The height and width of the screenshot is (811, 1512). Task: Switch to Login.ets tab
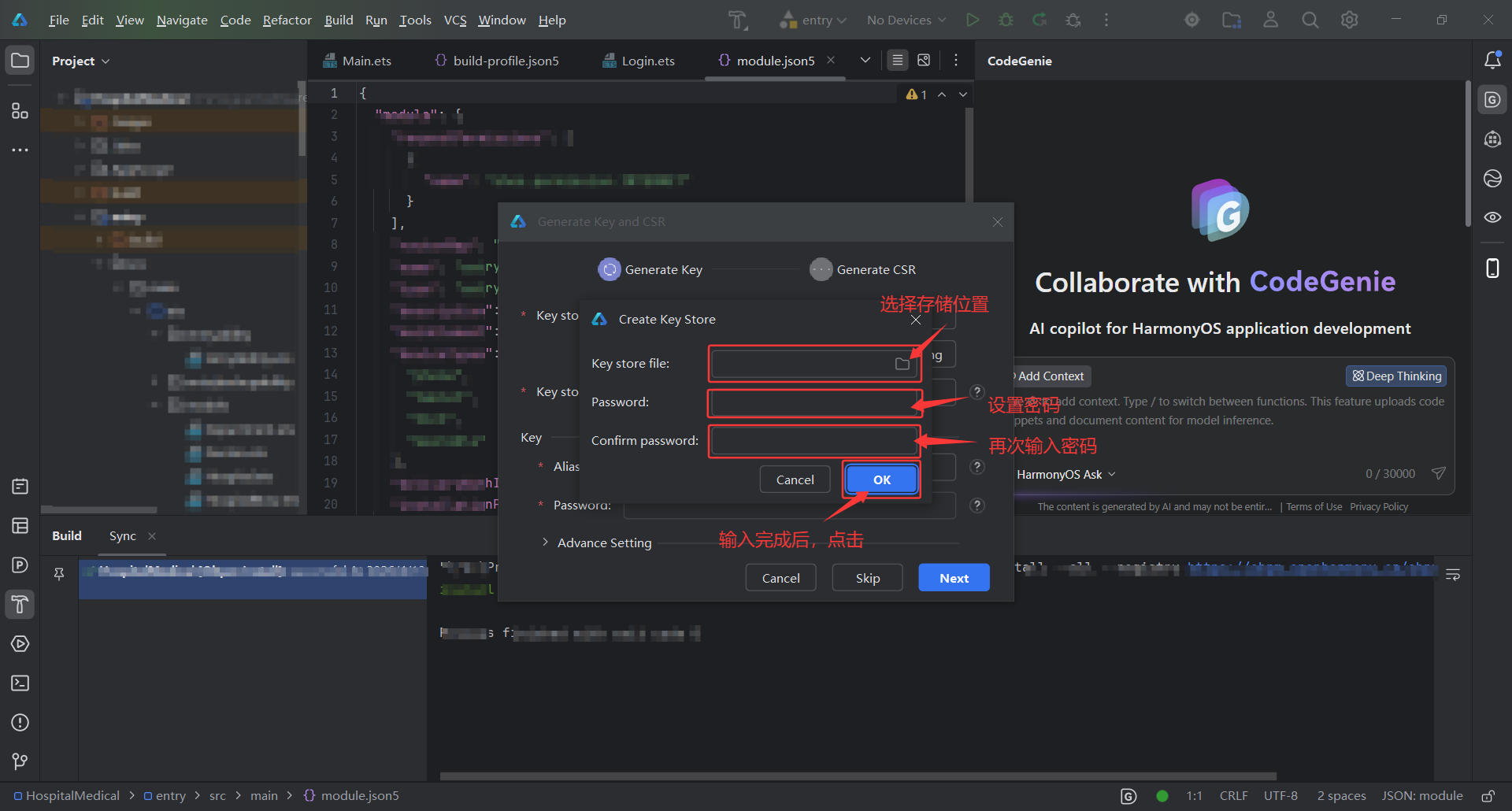[639, 61]
